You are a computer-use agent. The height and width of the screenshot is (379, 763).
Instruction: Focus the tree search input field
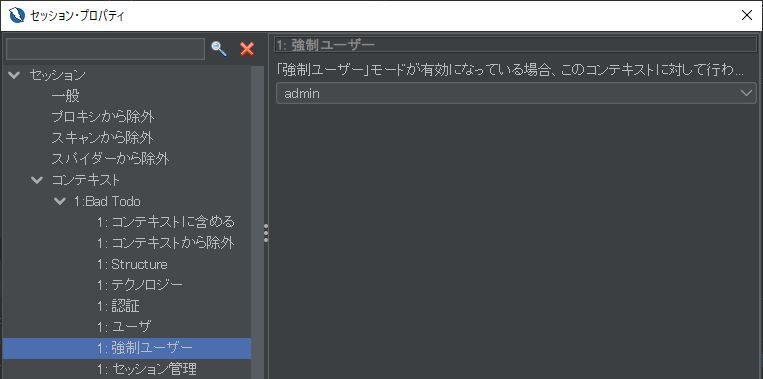click(106, 49)
